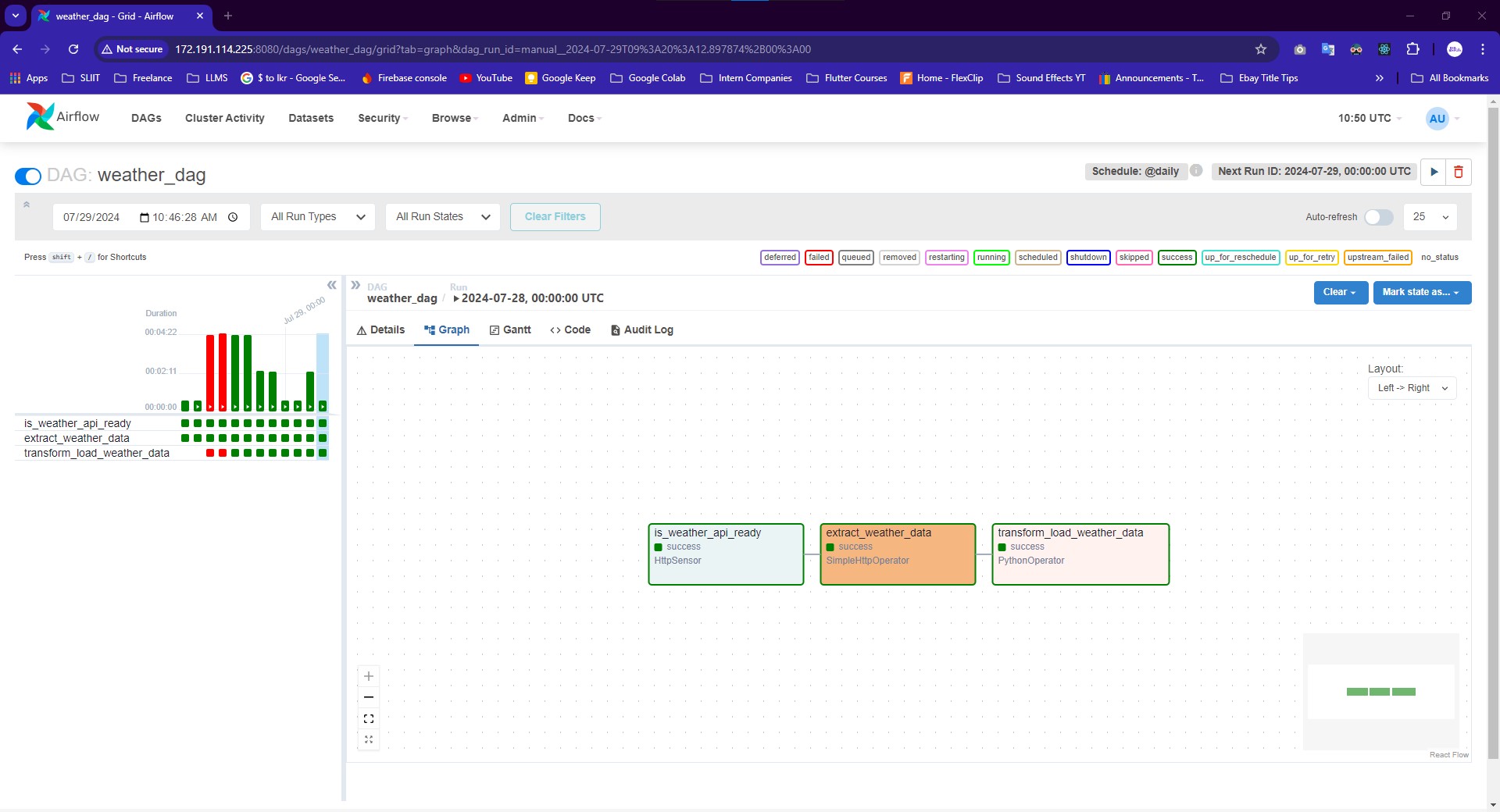The height and width of the screenshot is (812, 1500).
Task: Click the tallest red failed run bar
Action: (x=223, y=372)
